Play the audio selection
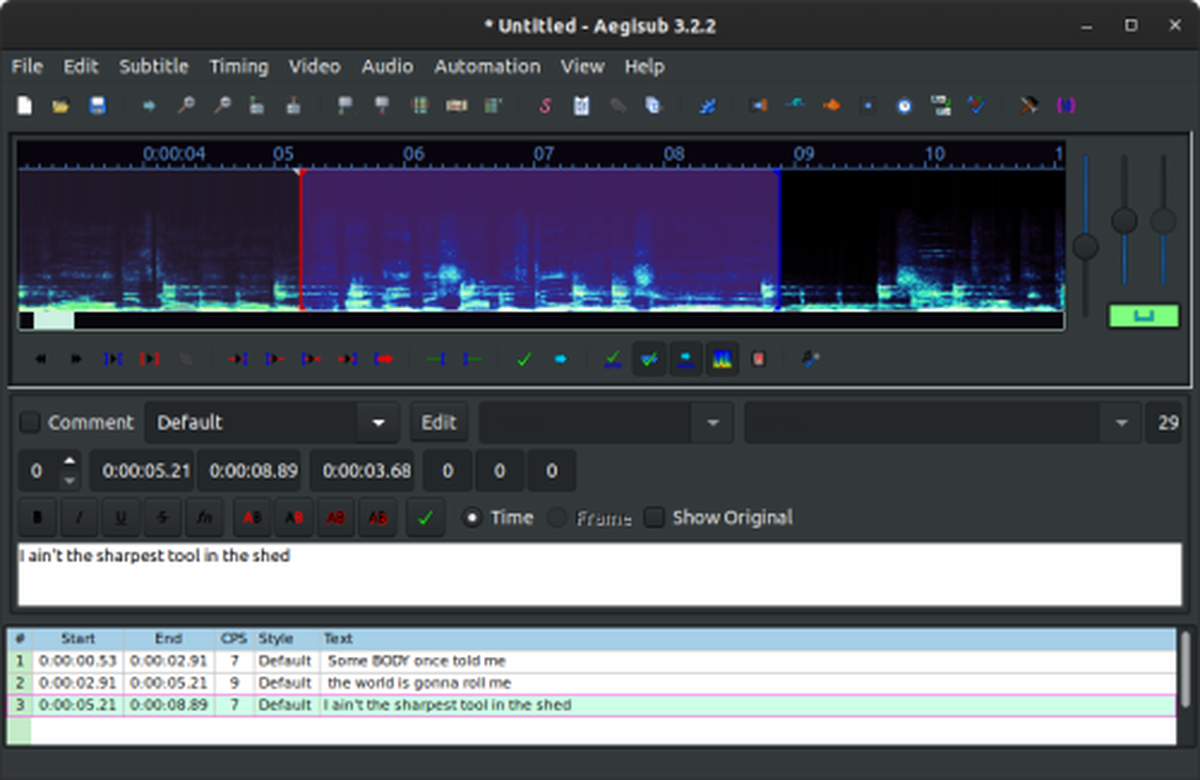The width and height of the screenshot is (1200, 780). 113,359
